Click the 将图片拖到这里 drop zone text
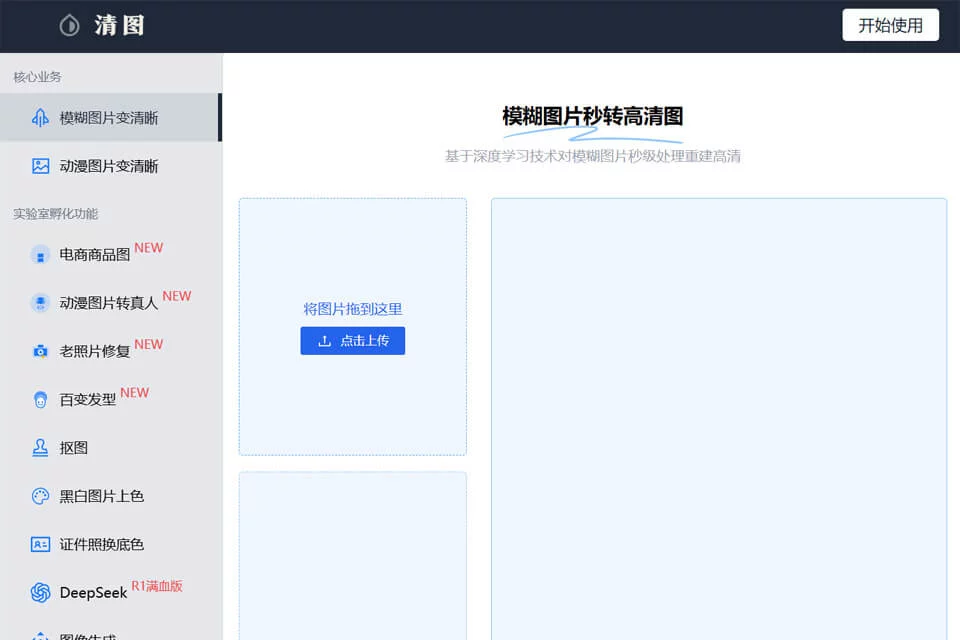This screenshot has width=960, height=640. pos(353,309)
